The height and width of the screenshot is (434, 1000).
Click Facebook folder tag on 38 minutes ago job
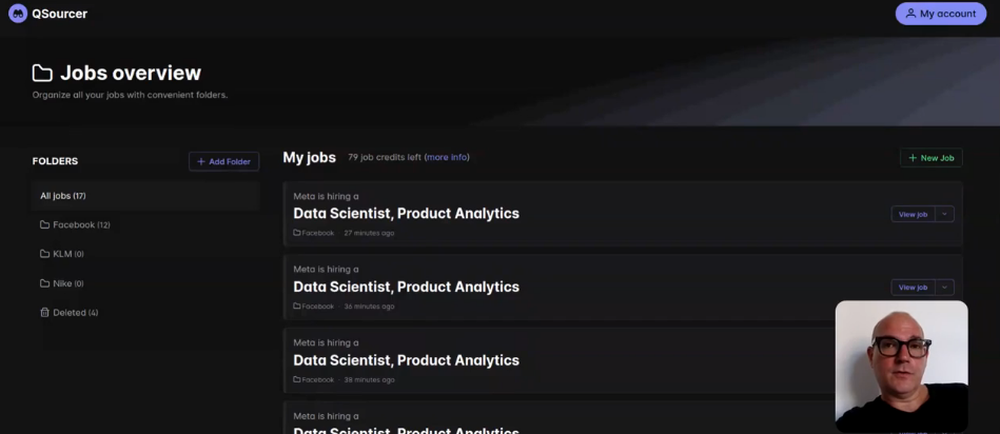(x=314, y=379)
